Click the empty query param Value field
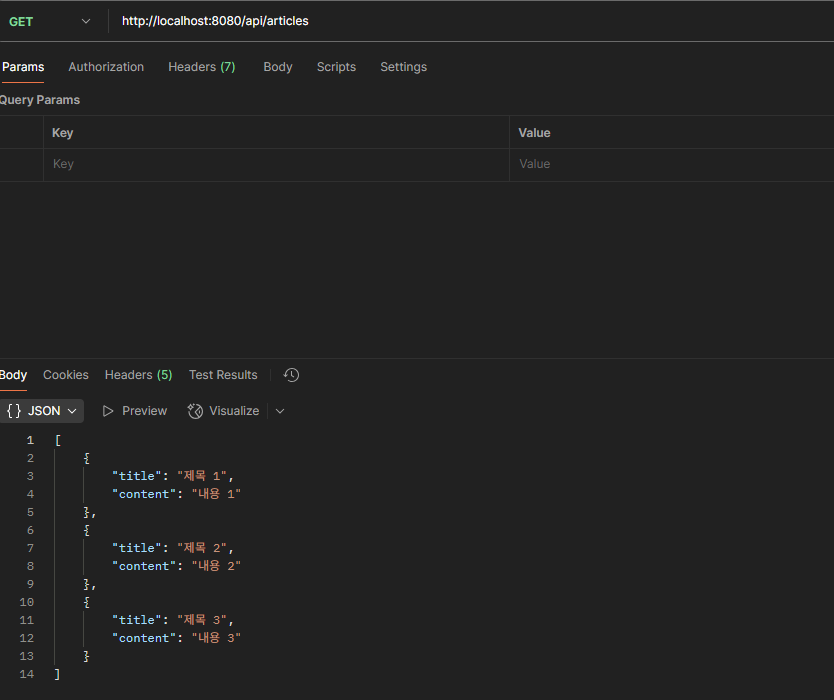 672,164
